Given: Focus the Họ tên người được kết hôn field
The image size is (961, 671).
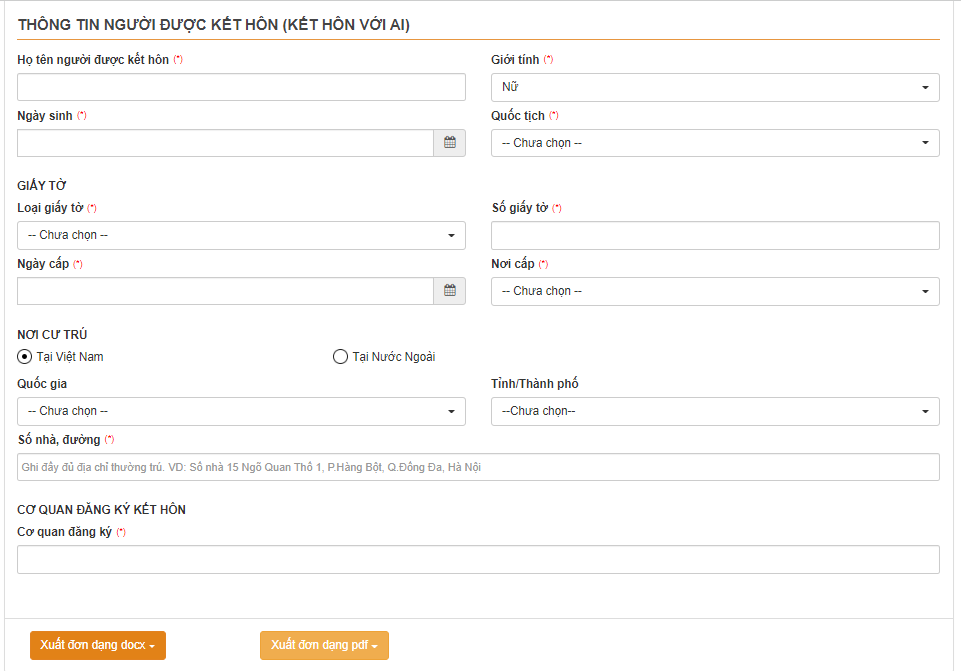Looking at the screenshot, I should pos(241,87).
